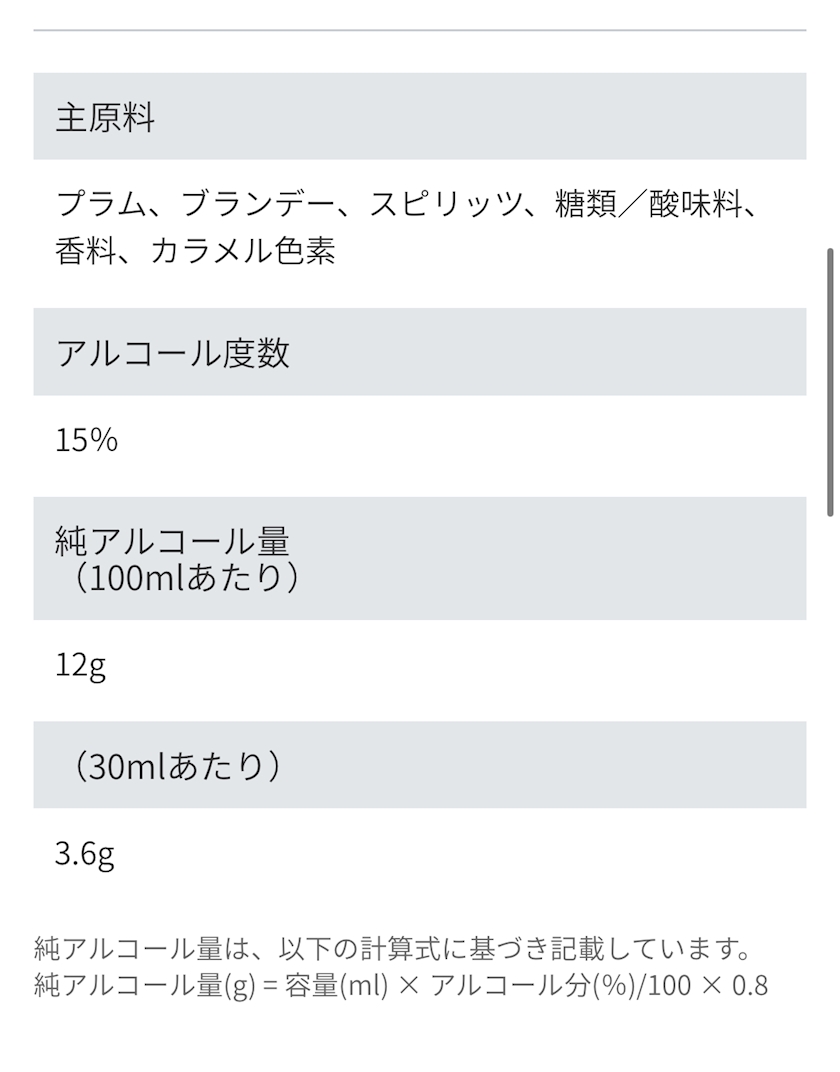Click 容量(ml) in the formula
Screen dimensions: 840x1072
pyautogui.click(x=327, y=985)
